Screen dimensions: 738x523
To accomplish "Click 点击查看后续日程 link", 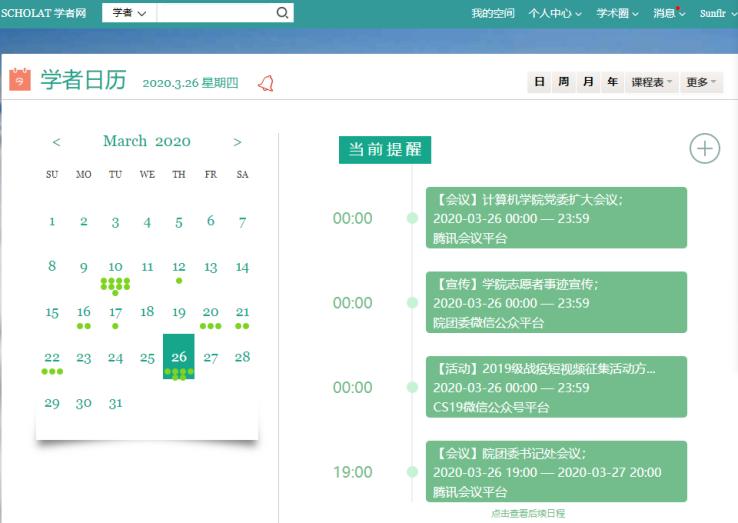I will click(527, 513).
